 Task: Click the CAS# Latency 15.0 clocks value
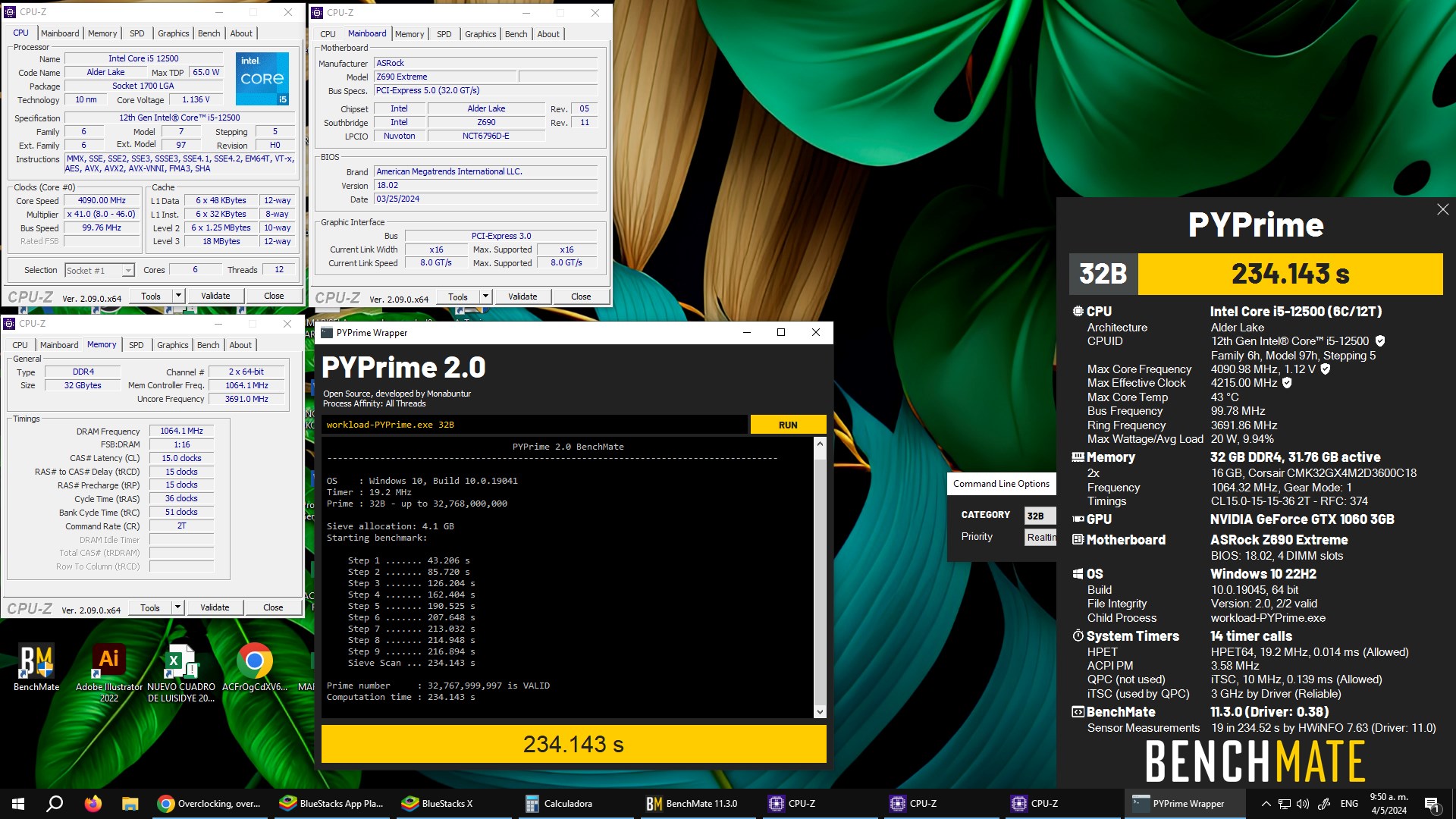coord(181,458)
